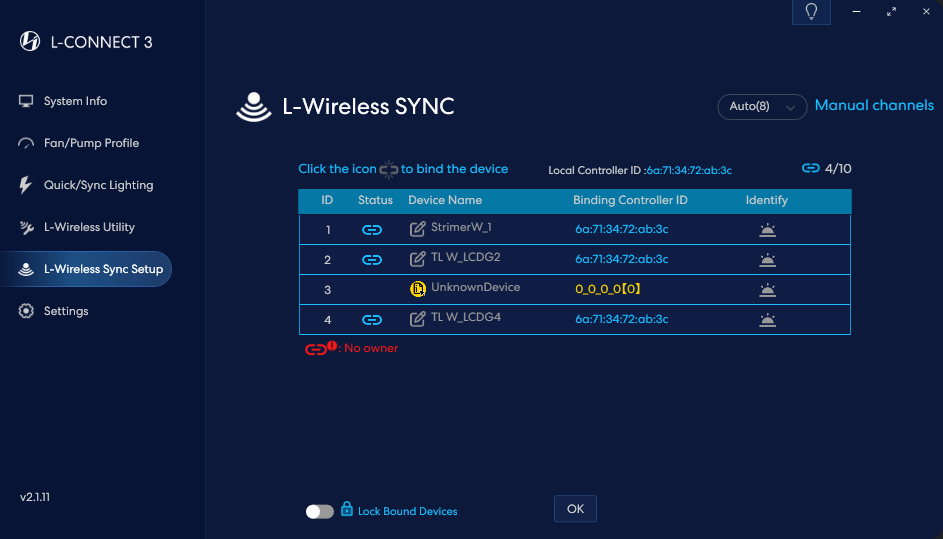Open the System Info page
The height and width of the screenshot is (539, 943).
(75, 101)
